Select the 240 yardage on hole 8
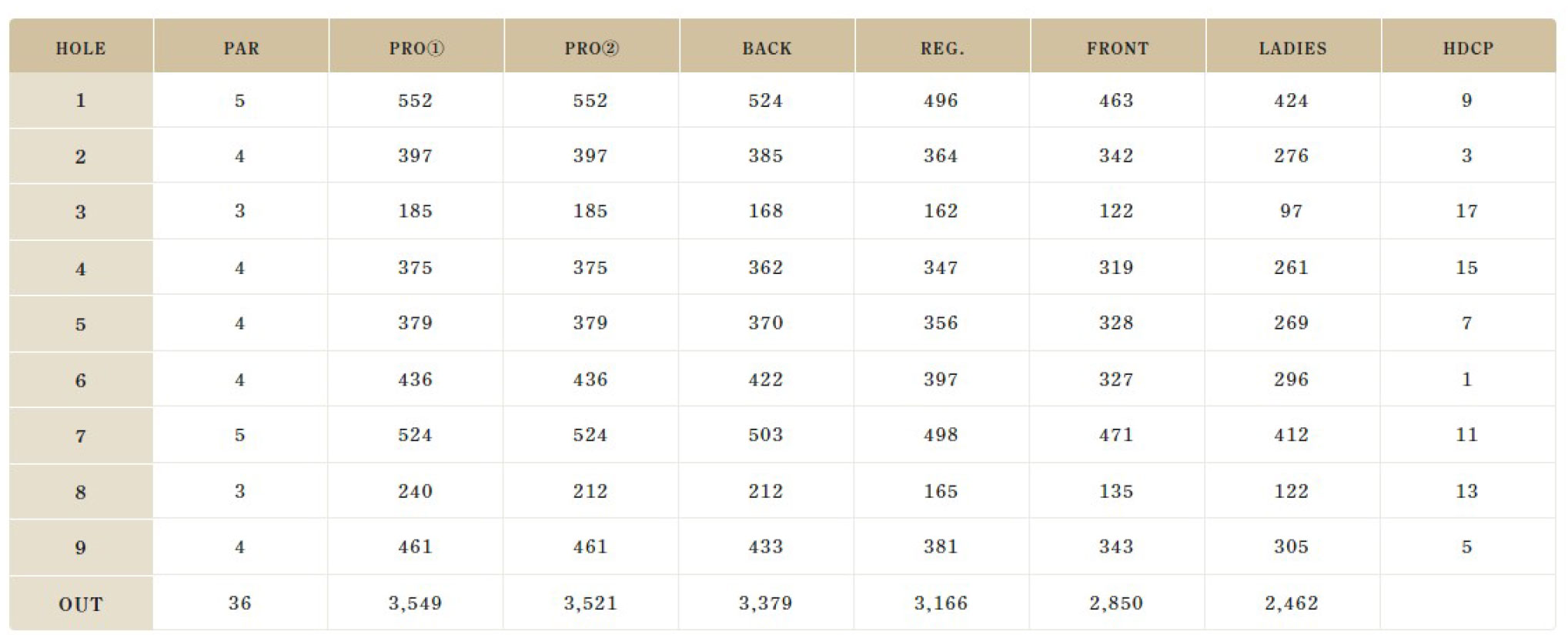The width and height of the screenshot is (1568, 635). pyautogui.click(x=416, y=491)
